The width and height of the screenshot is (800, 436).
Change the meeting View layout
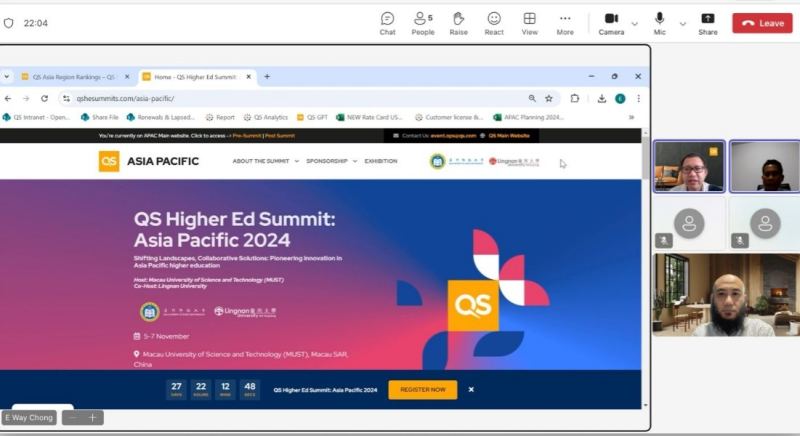pos(530,23)
